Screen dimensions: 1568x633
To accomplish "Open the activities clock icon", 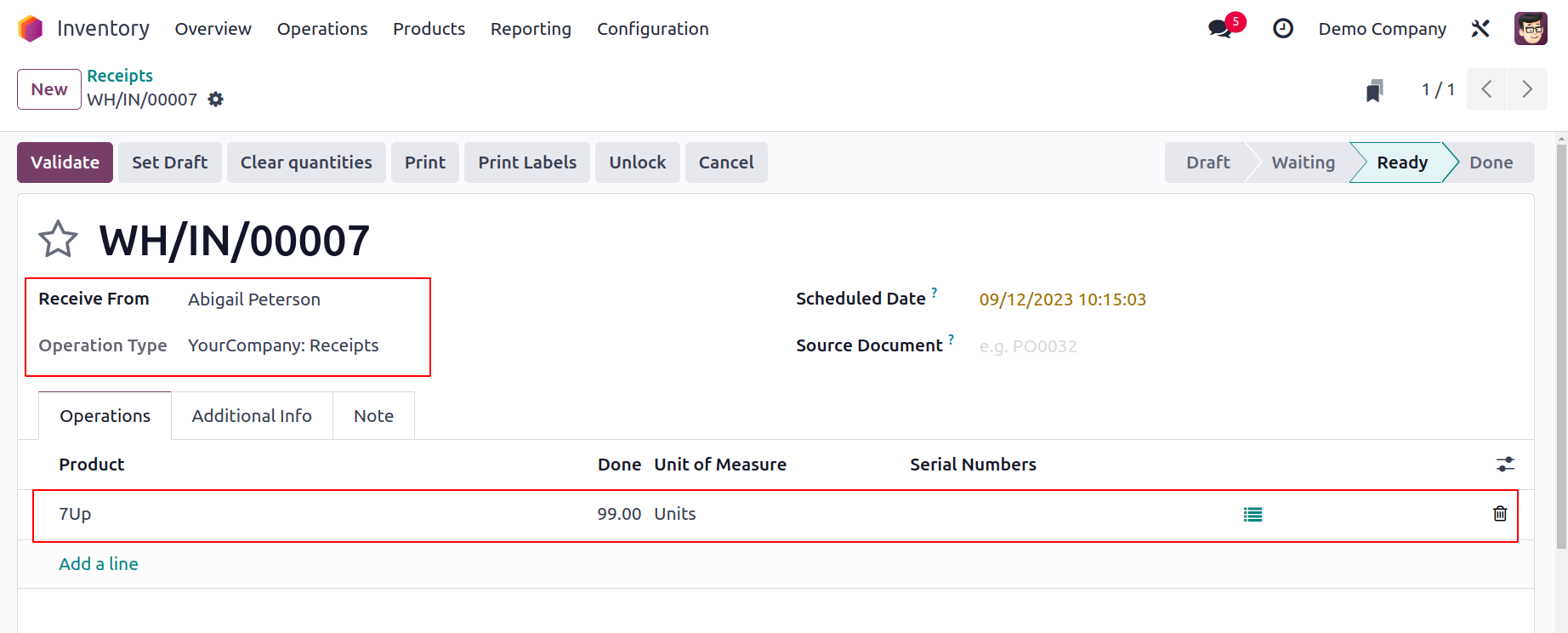I will (x=1283, y=29).
